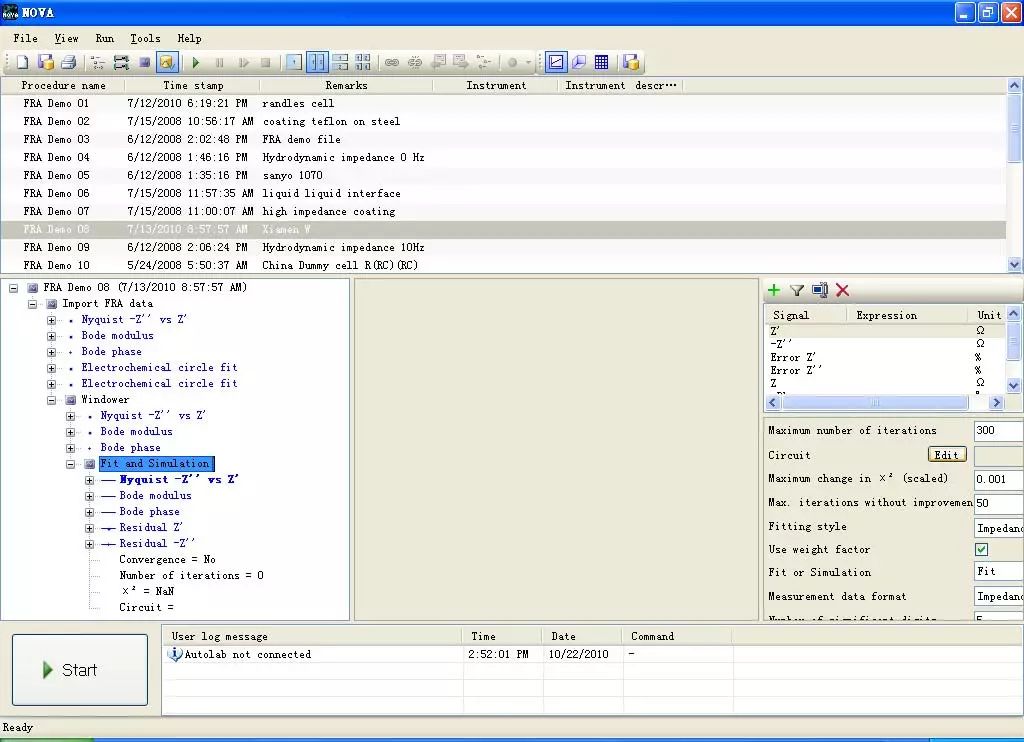
Task: Click the procedure list scroll-down arrow
Action: tap(1014, 265)
